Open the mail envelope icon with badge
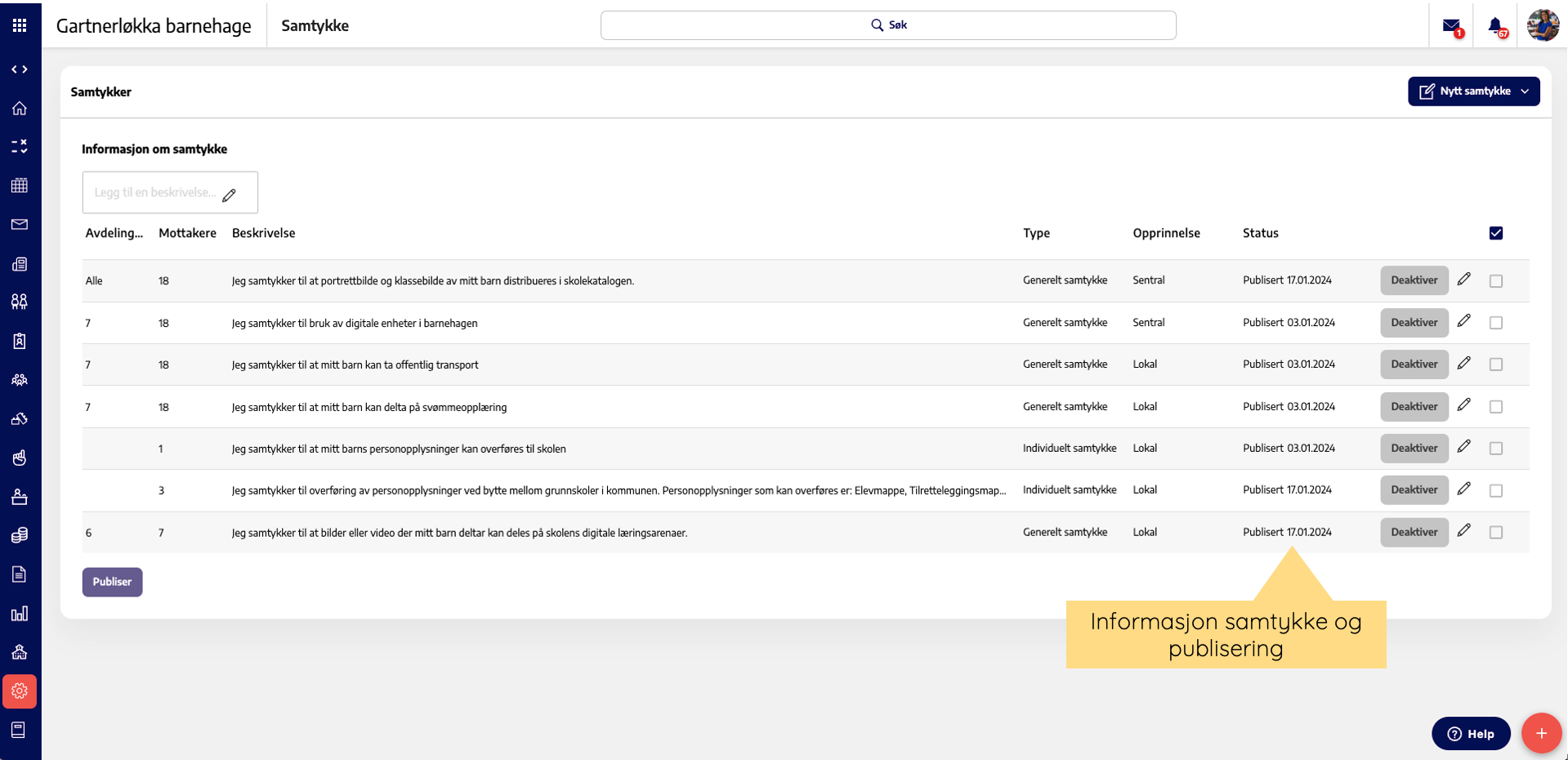 (x=1451, y=26)
